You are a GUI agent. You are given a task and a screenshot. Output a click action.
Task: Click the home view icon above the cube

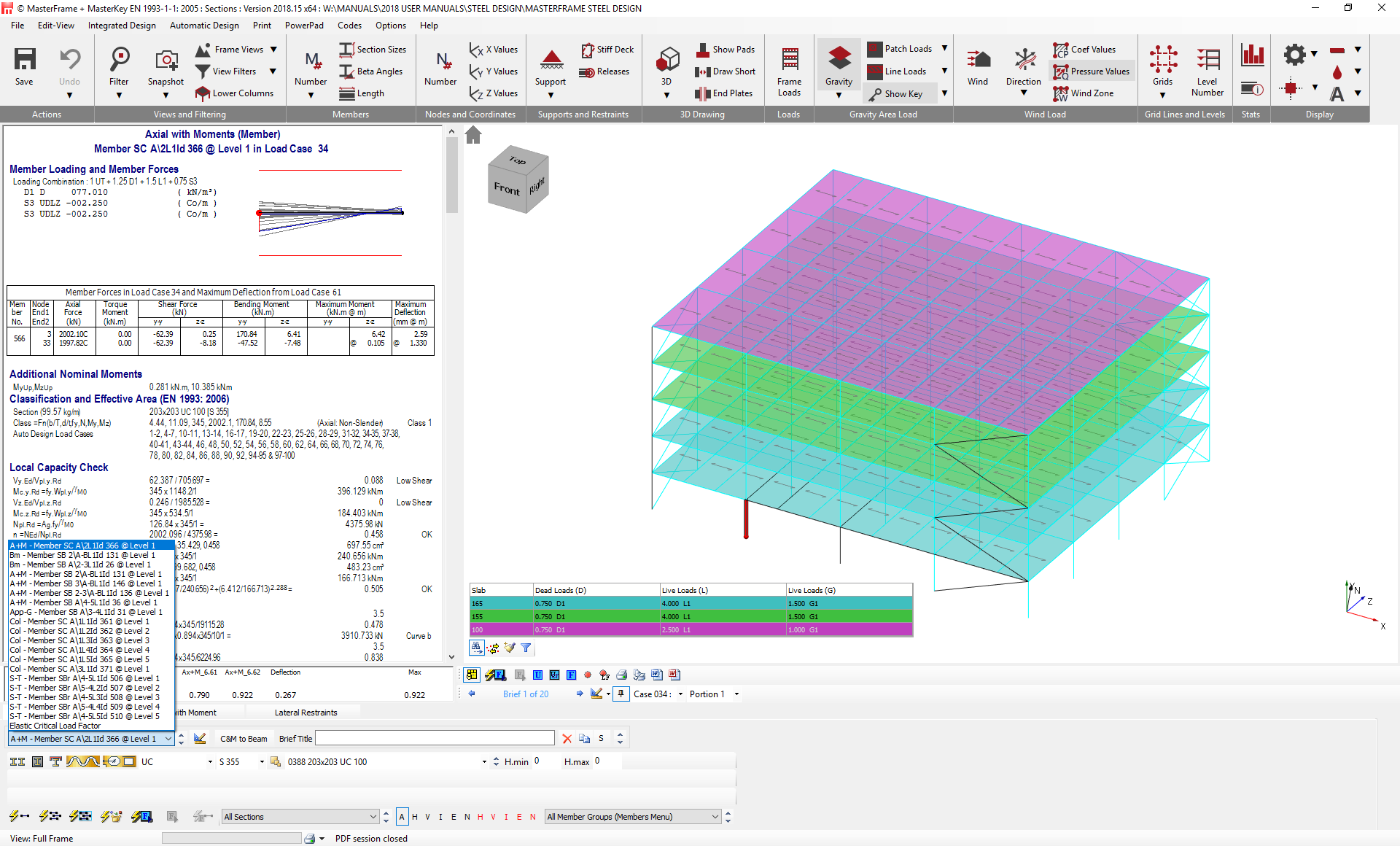click(x=473, y=135)
